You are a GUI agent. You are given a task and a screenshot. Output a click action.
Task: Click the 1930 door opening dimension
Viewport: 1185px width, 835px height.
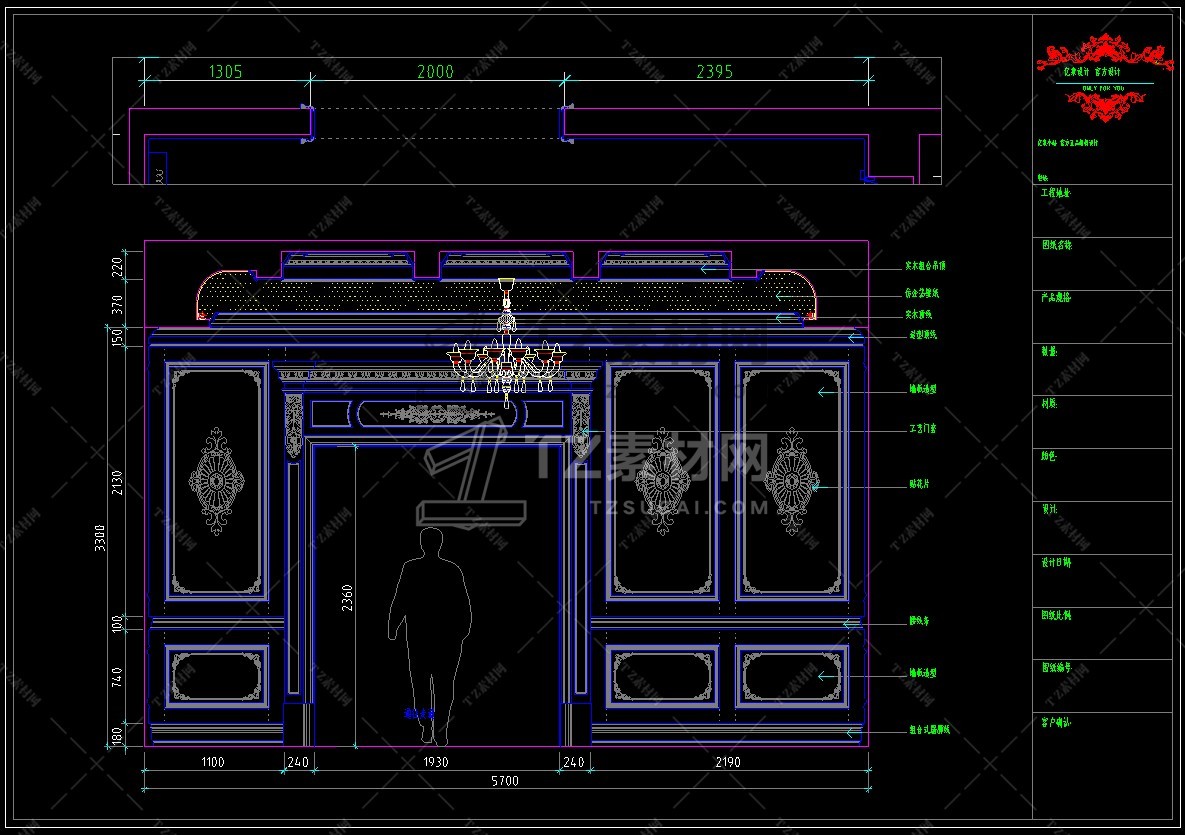[435, 762]
